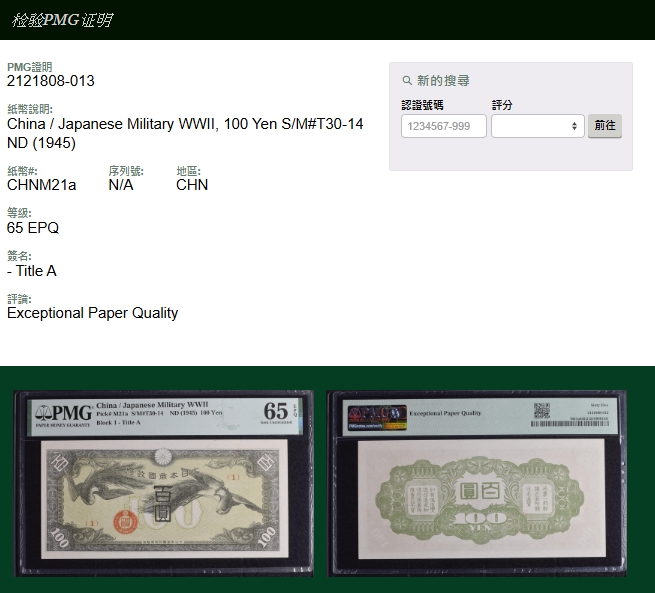Click the Exceptional Paper Quality comment text
655x593 pixels.
click(x=92, y=313)
